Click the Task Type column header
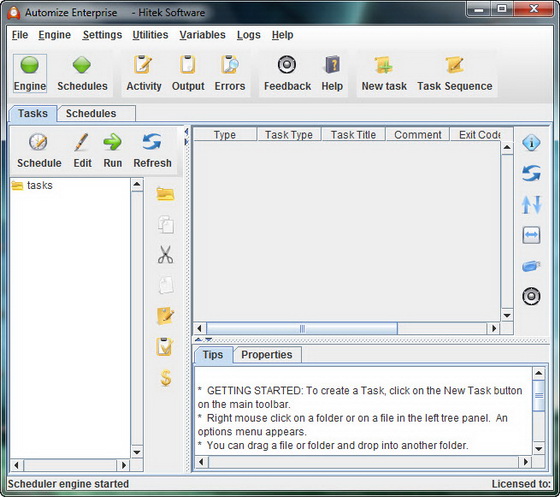 tap(289, 135)
